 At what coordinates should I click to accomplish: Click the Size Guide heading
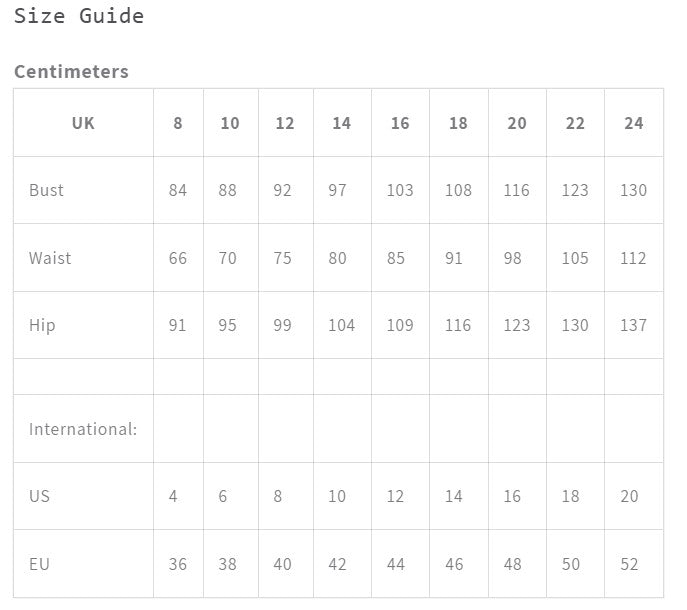79,16
